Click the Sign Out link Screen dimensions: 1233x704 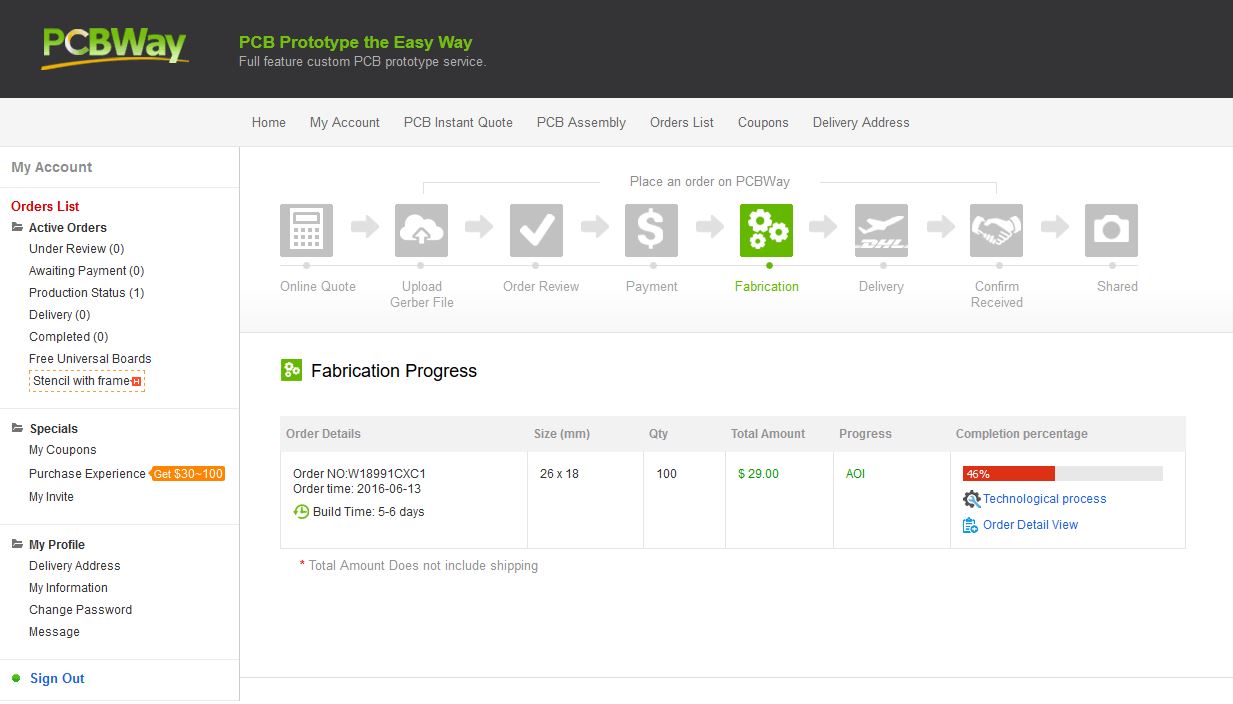[57, 679]
